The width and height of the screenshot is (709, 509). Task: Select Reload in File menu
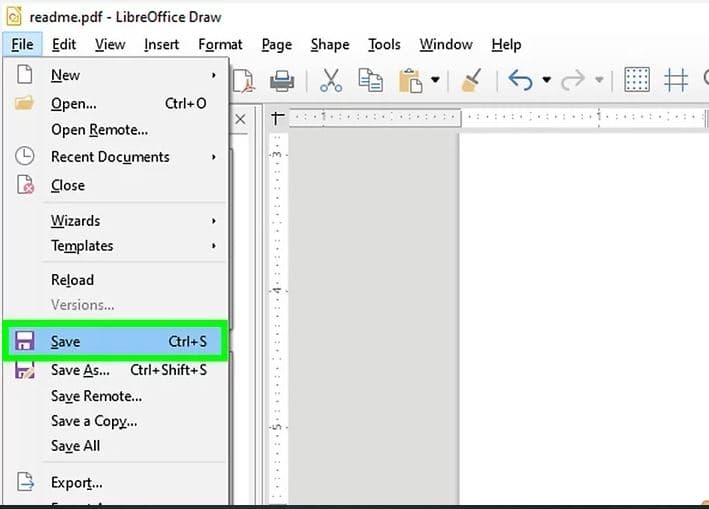pos(115,280)
